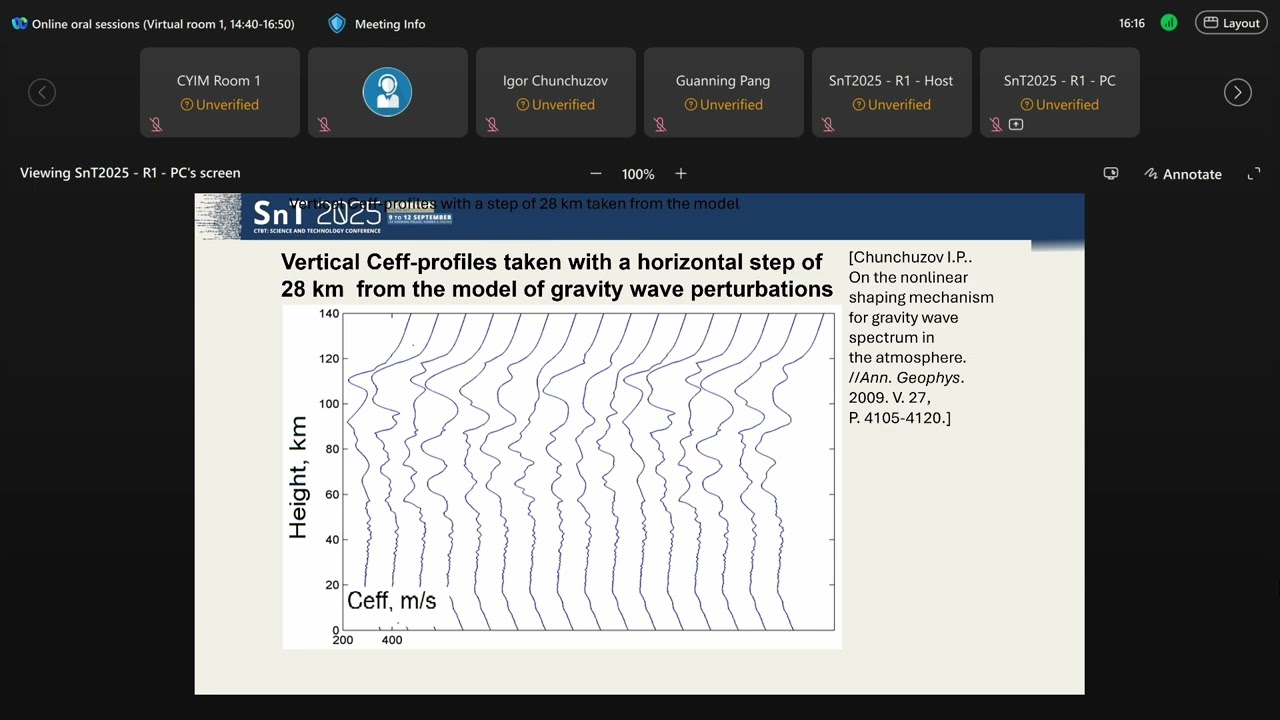Viewport: 1280px width, 720px height.
Task: Start annotating with the Annotate button
Action: pos(1183,174)
